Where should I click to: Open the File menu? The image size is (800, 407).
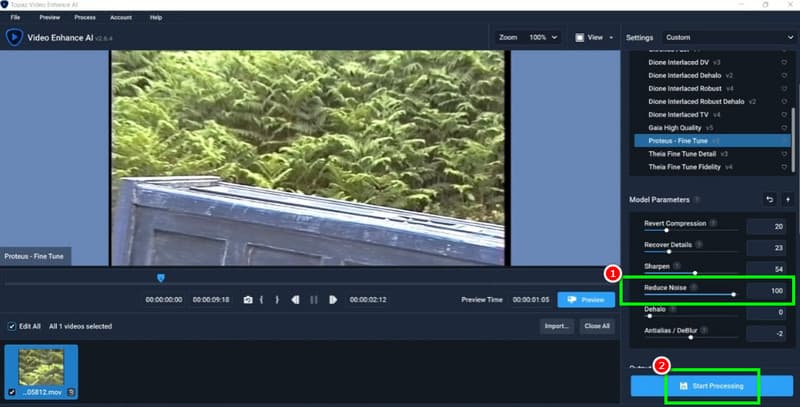pos(15,17)
